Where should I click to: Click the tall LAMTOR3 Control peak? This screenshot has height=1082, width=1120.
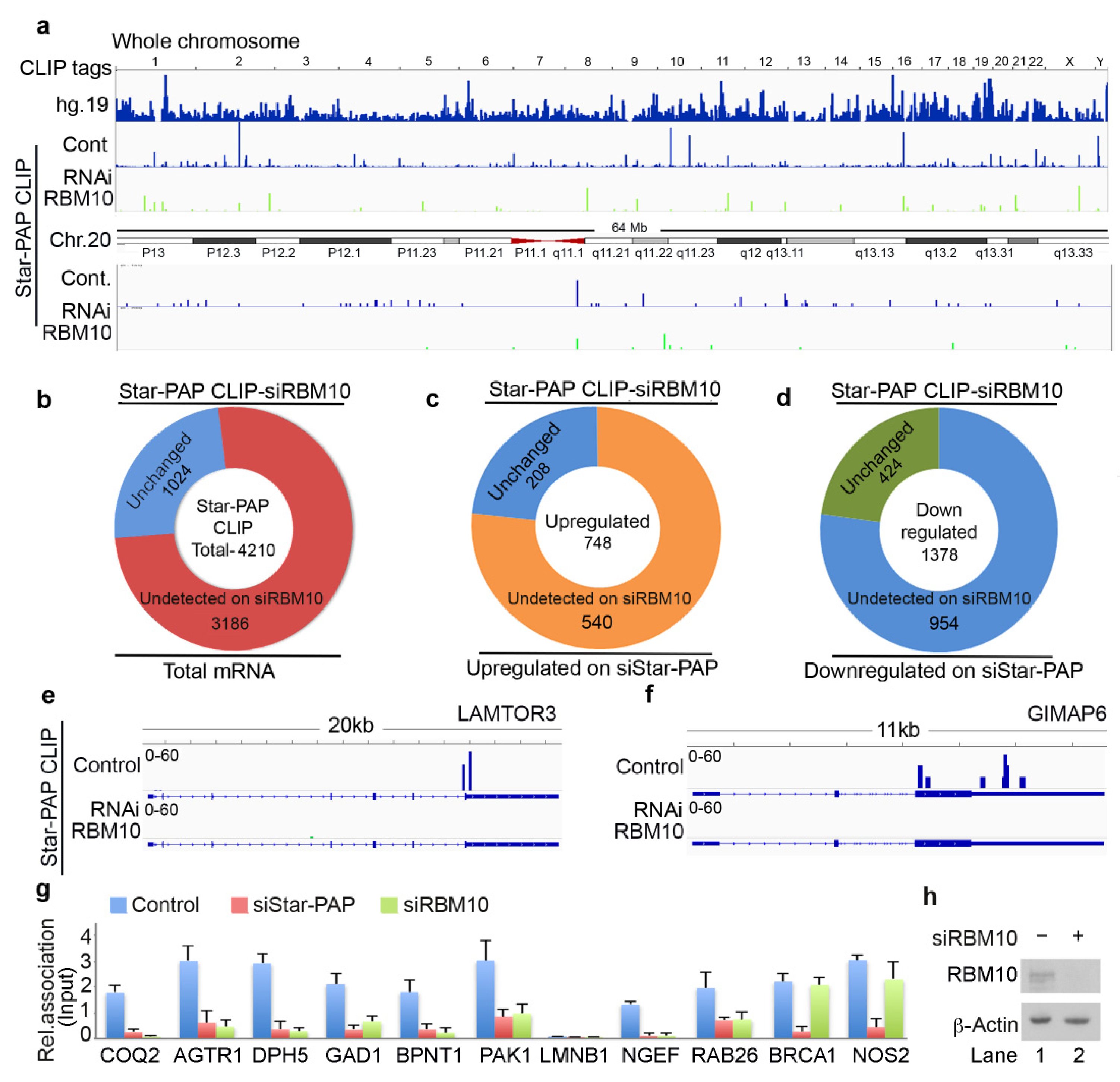470,771
